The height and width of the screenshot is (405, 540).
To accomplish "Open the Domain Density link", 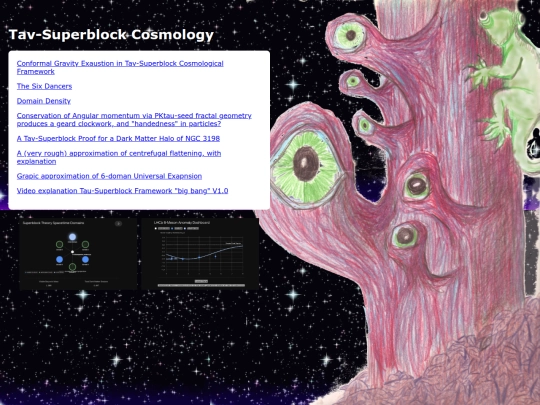I will [44, 101].
